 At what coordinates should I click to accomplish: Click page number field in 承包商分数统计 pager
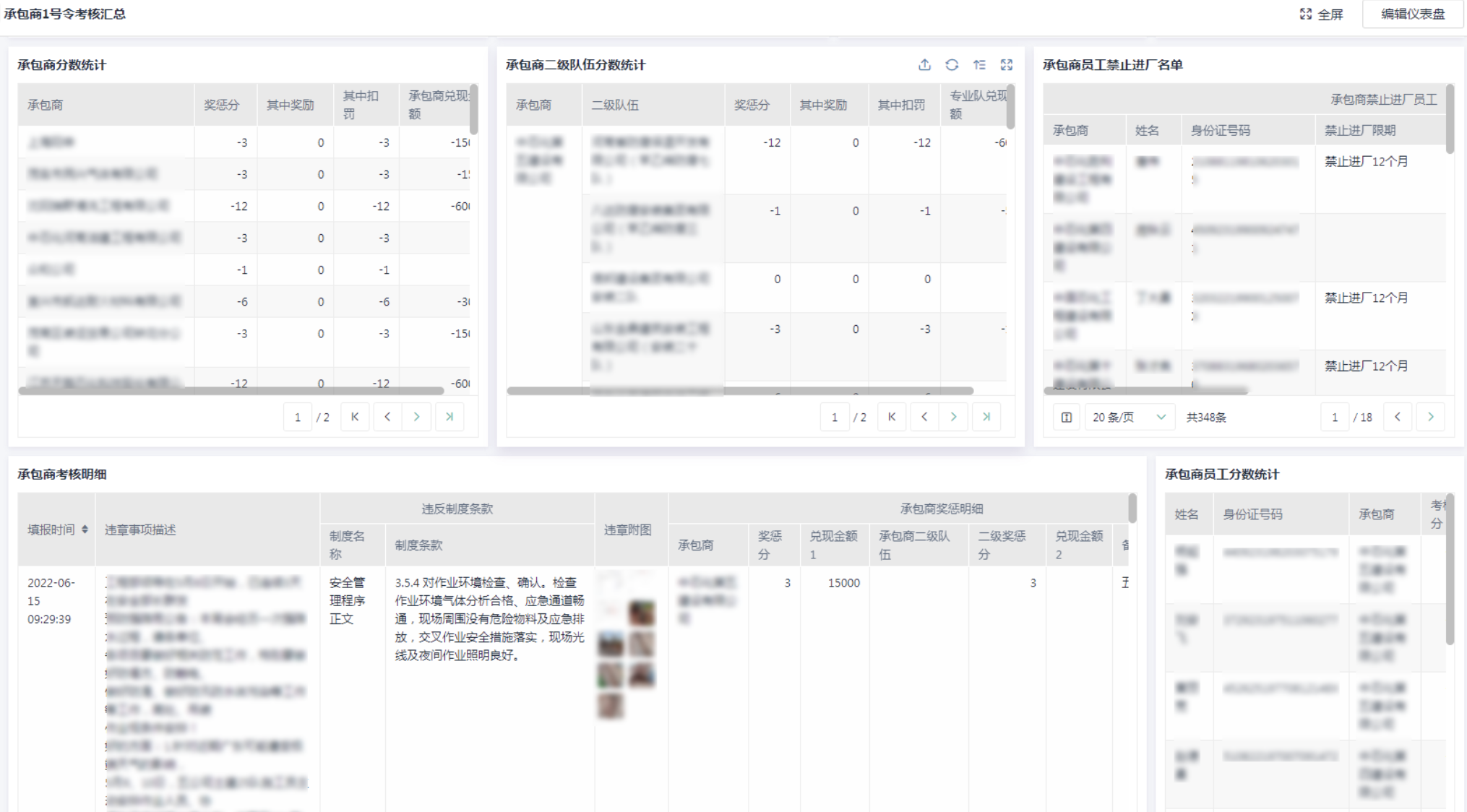[297, 418]
